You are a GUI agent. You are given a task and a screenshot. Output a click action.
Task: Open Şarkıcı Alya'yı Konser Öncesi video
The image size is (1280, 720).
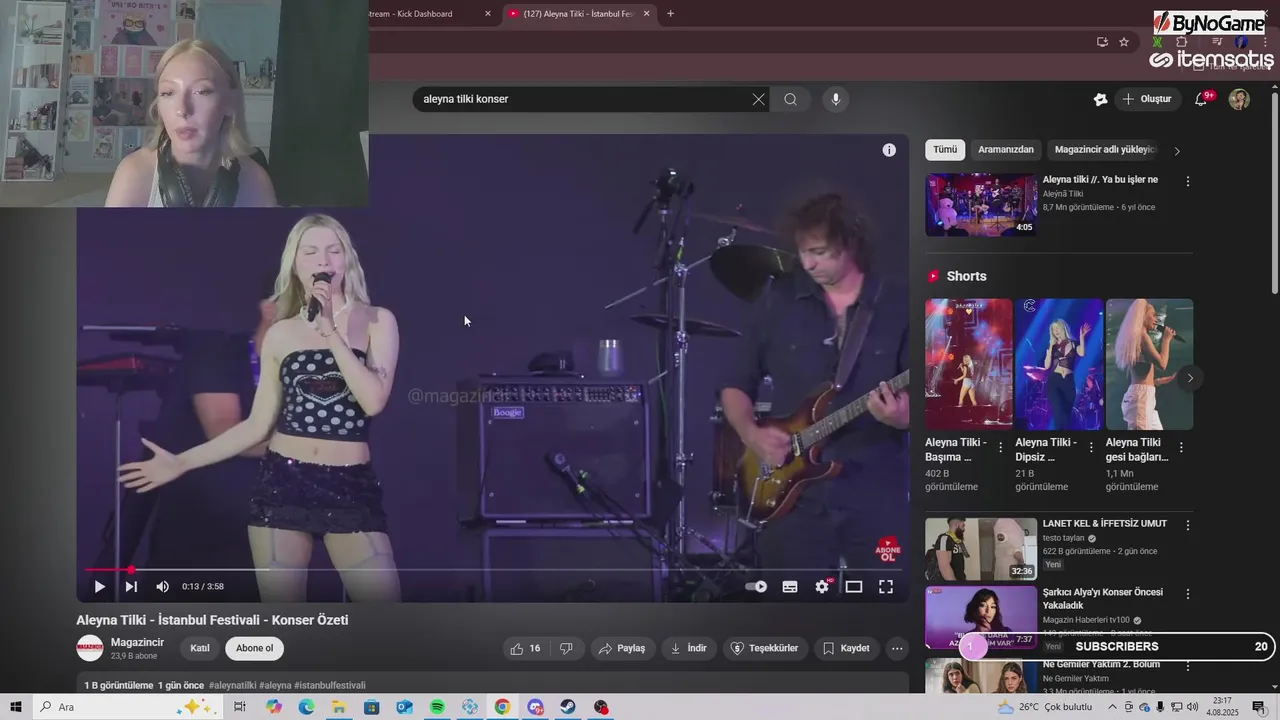tap(981, 617)
